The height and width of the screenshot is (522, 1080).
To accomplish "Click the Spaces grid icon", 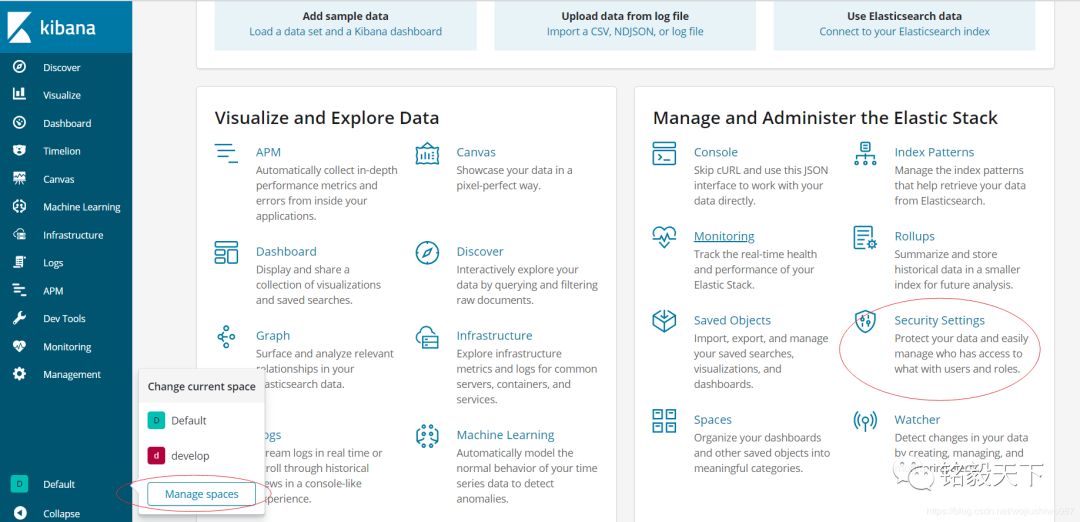I will (x=664, y=421).
